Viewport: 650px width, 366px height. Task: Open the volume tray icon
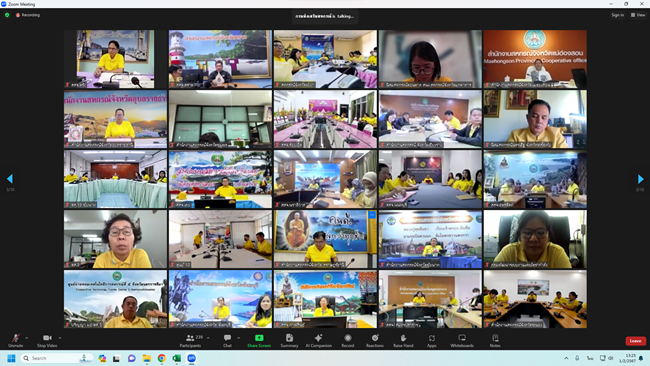pos(611,358)
